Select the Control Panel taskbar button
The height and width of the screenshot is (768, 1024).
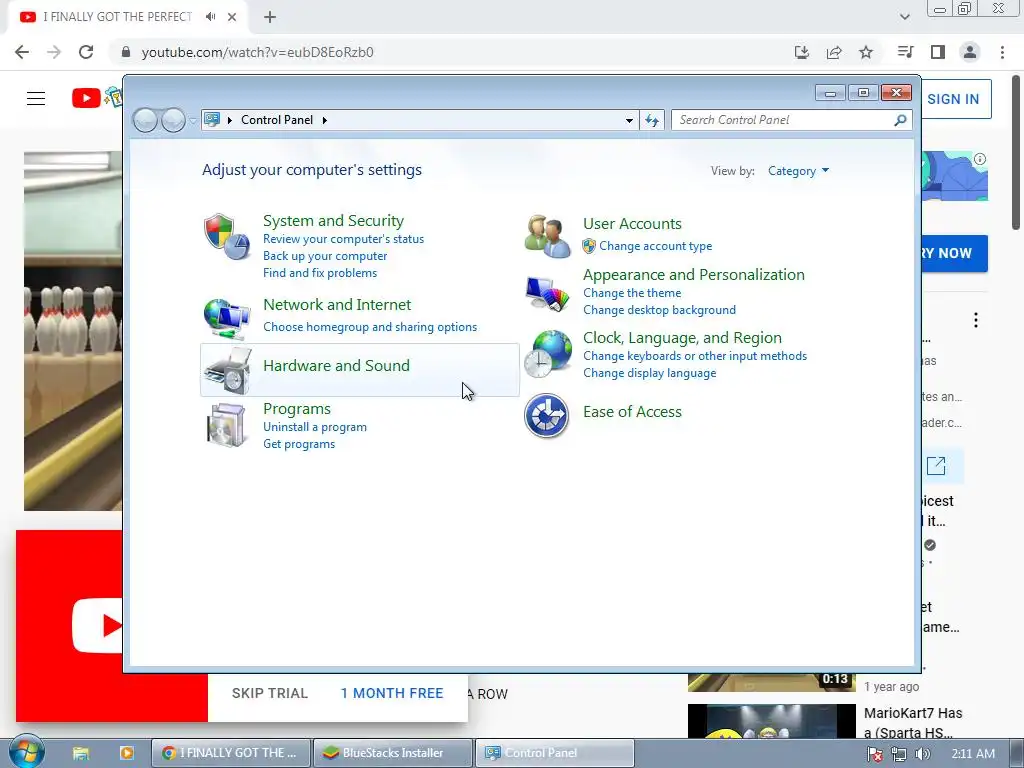tap(554, 753)
